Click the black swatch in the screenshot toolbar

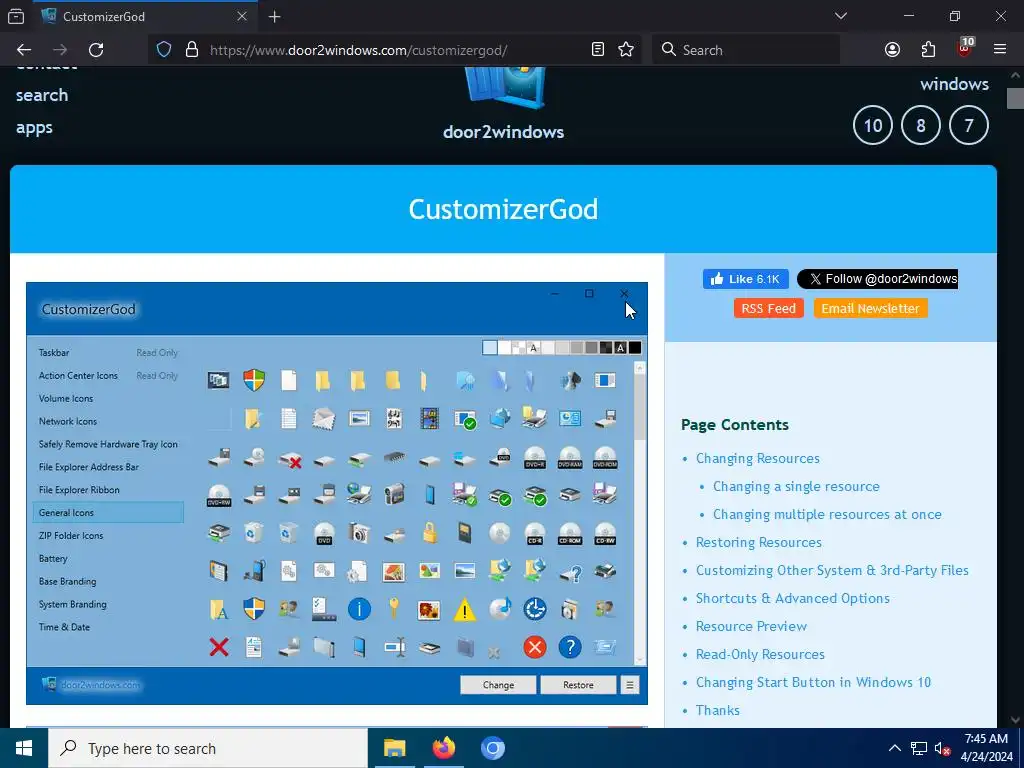pyautogui.click(x=635, y=347)
